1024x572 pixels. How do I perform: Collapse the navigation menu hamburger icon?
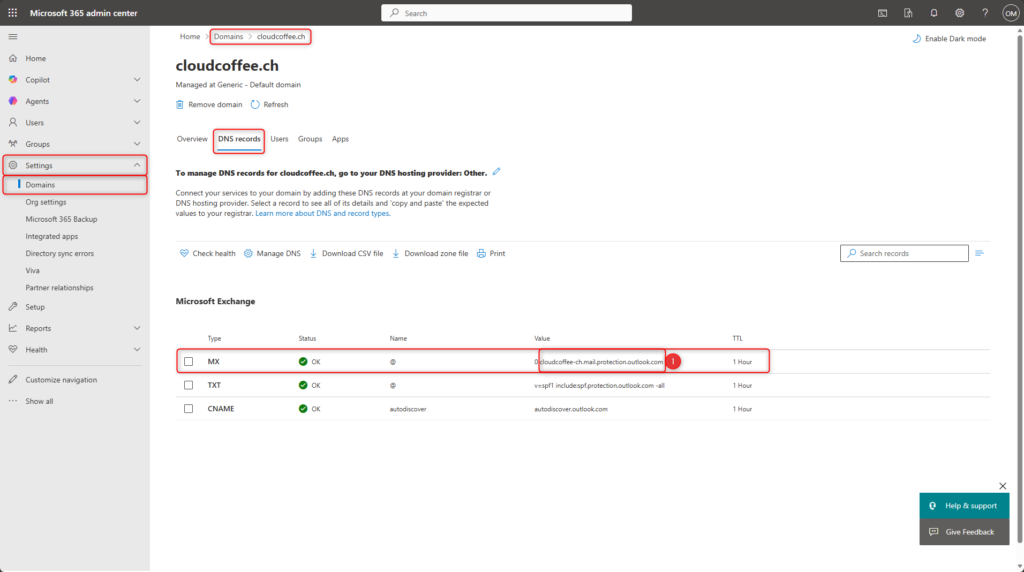click(12, 37)
